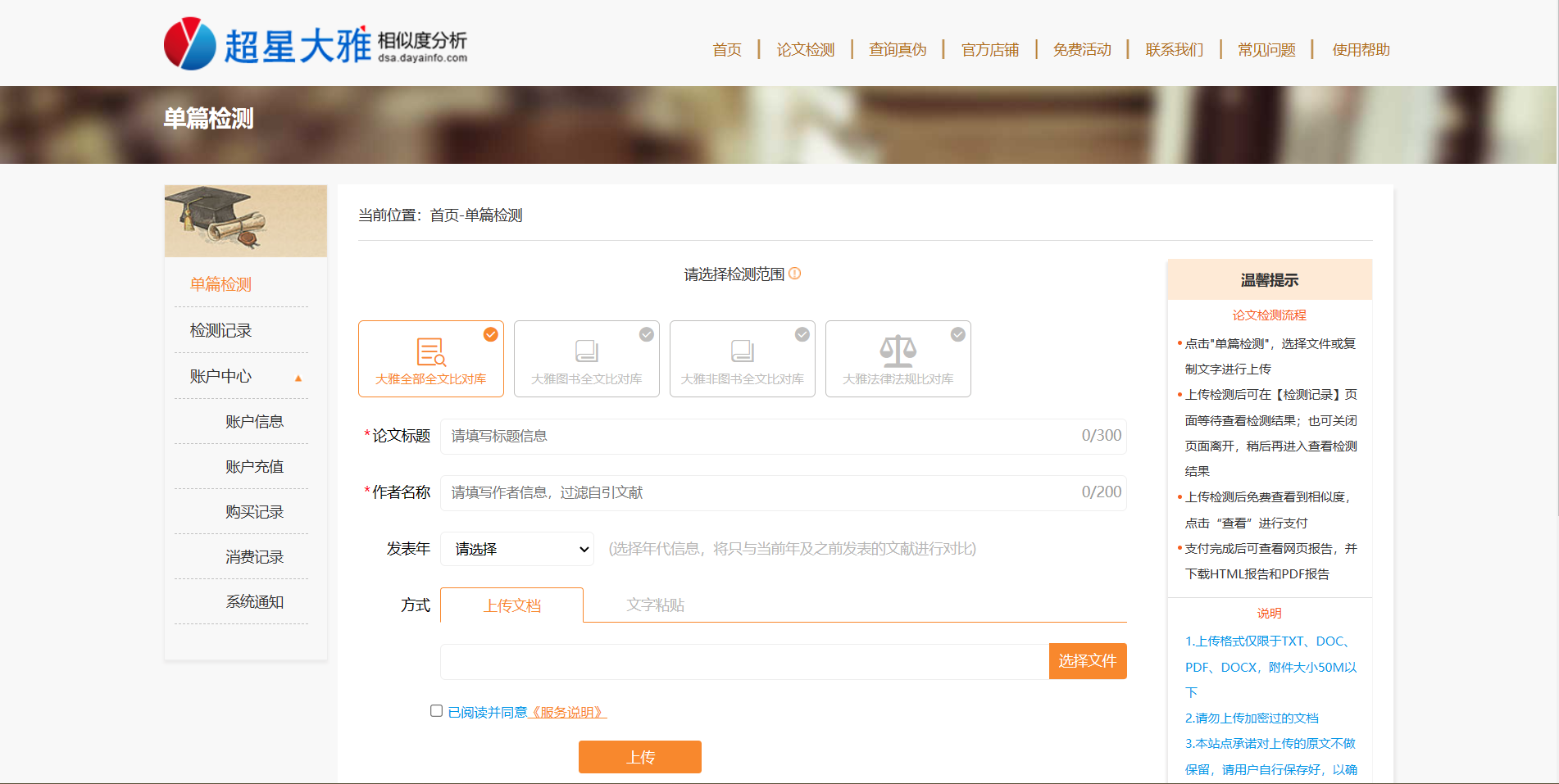
Task: Open 官方店铺 in top navigation
Action: [990, 50]
